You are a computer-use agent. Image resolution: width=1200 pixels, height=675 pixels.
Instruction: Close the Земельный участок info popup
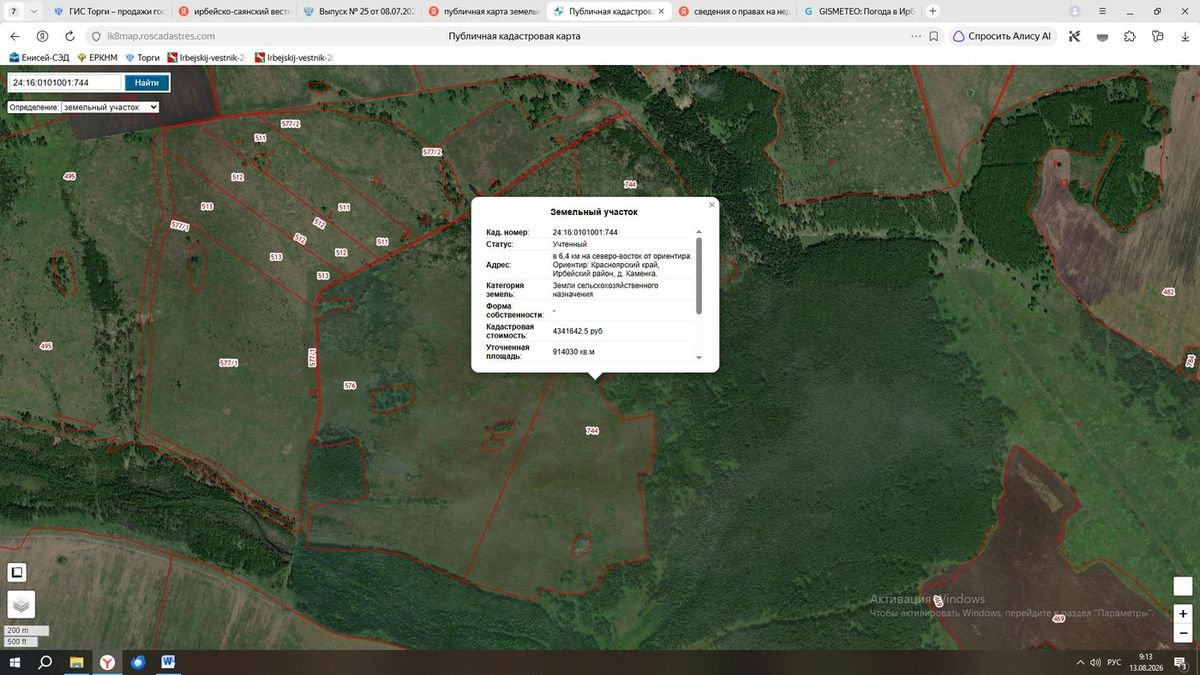pyautogui.click(x=712, y=204)
